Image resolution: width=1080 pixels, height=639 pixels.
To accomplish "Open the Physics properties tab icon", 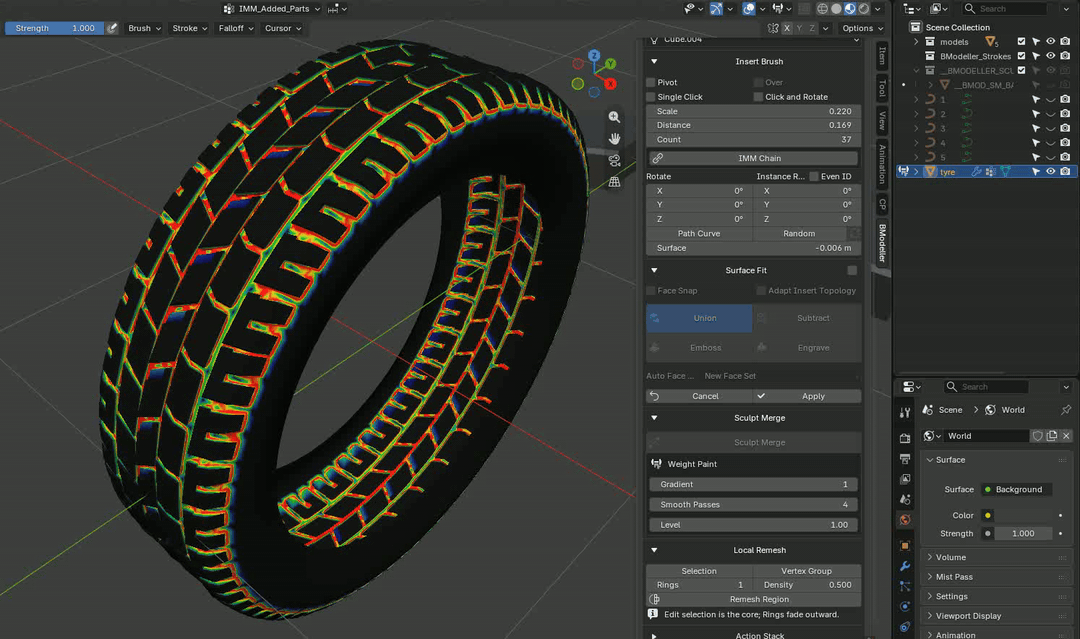I will pyautogui.click(x=905, y=607).
